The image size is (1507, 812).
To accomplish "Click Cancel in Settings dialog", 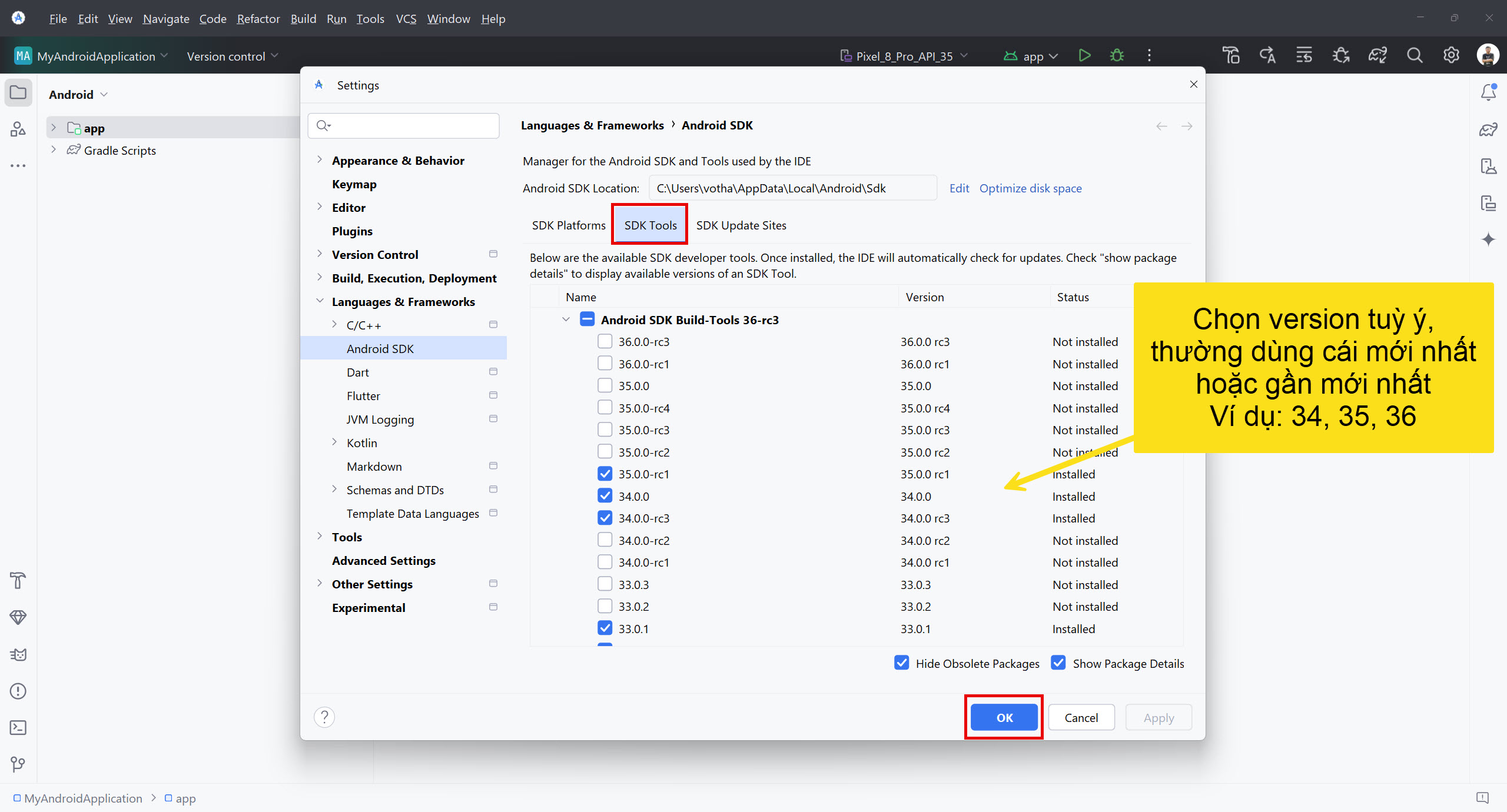I will 1081,717.
